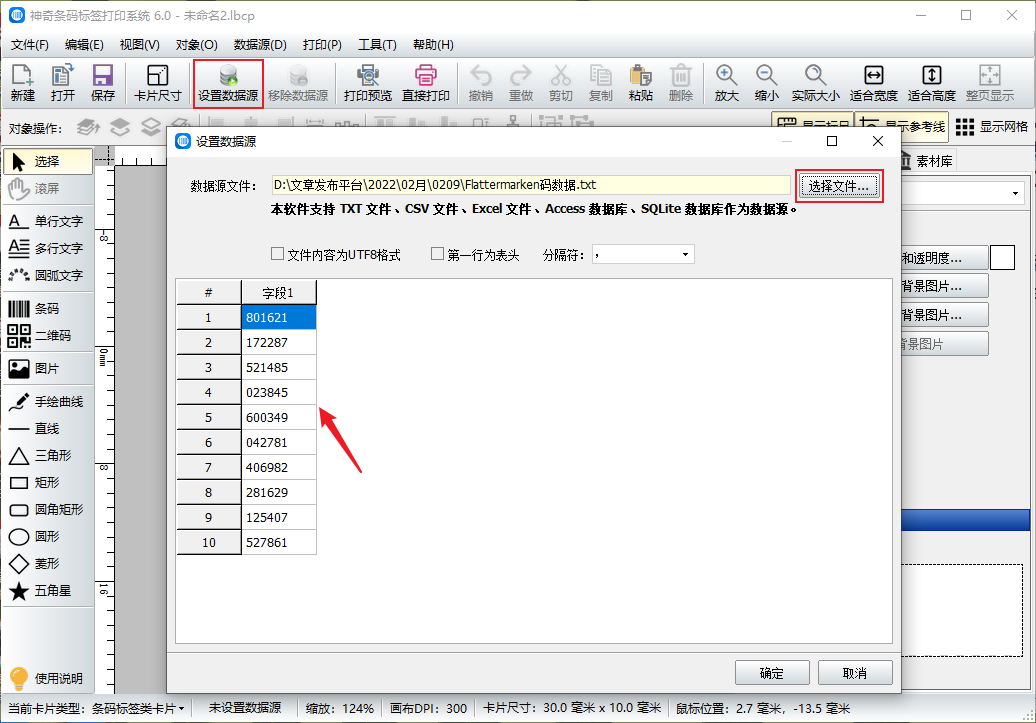This screenshot has height=723, width=1036.
Task: Select the 二维码 QR code tool
Action: pyautogui.click(x=48, y=336)
